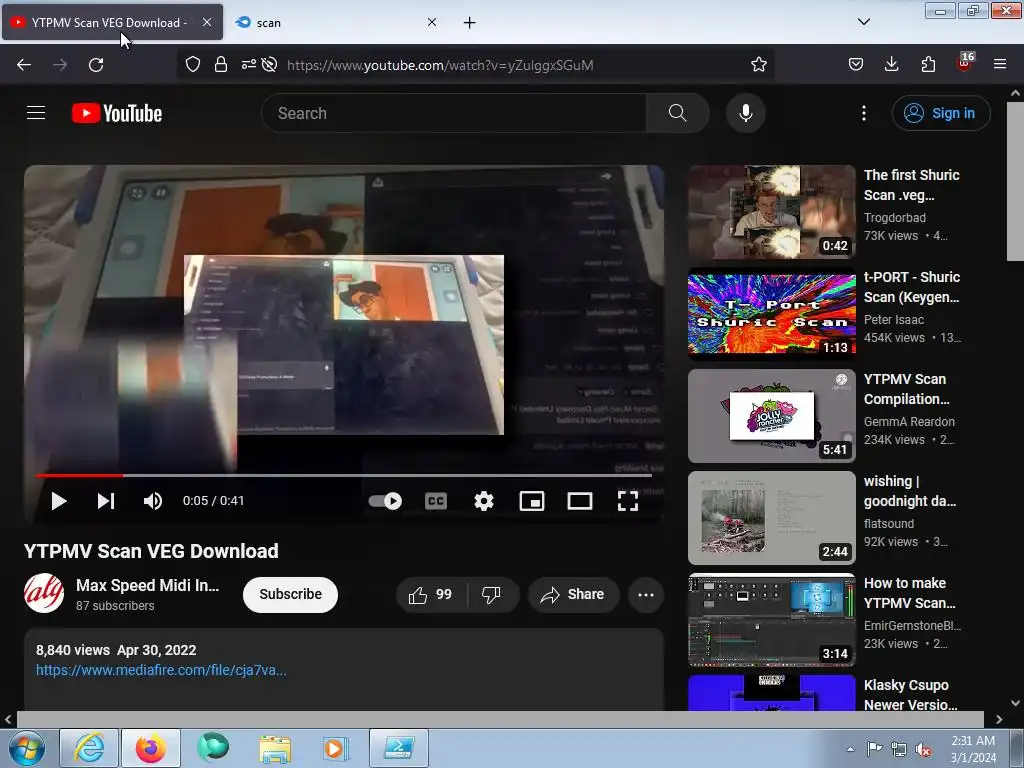Image resolution: width=1024 pixels, height=768 pixels.
Task: Focus the YouTube search field
Action: (x=454, y=113)
